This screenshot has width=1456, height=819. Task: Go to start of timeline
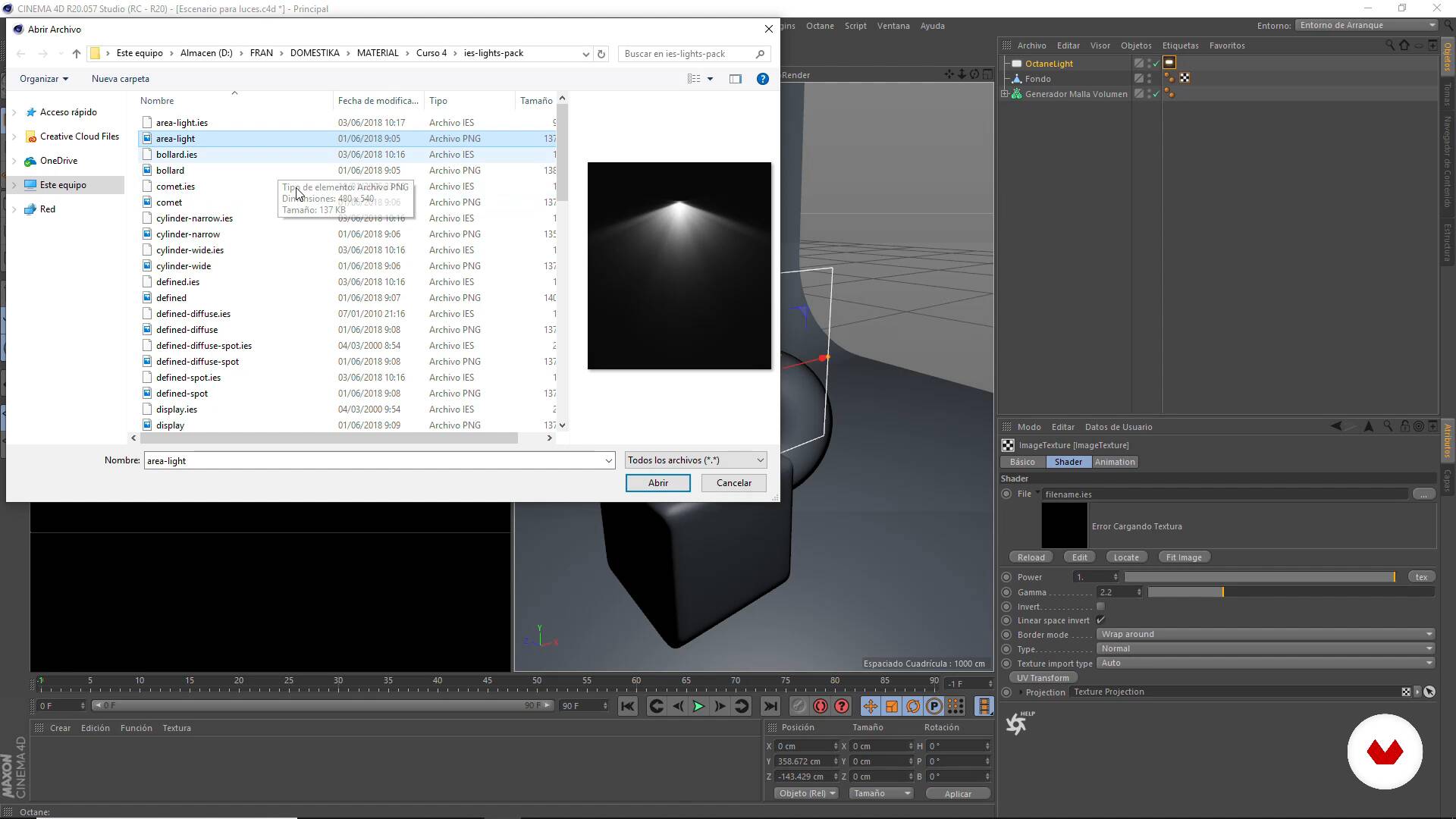[628, 707]
